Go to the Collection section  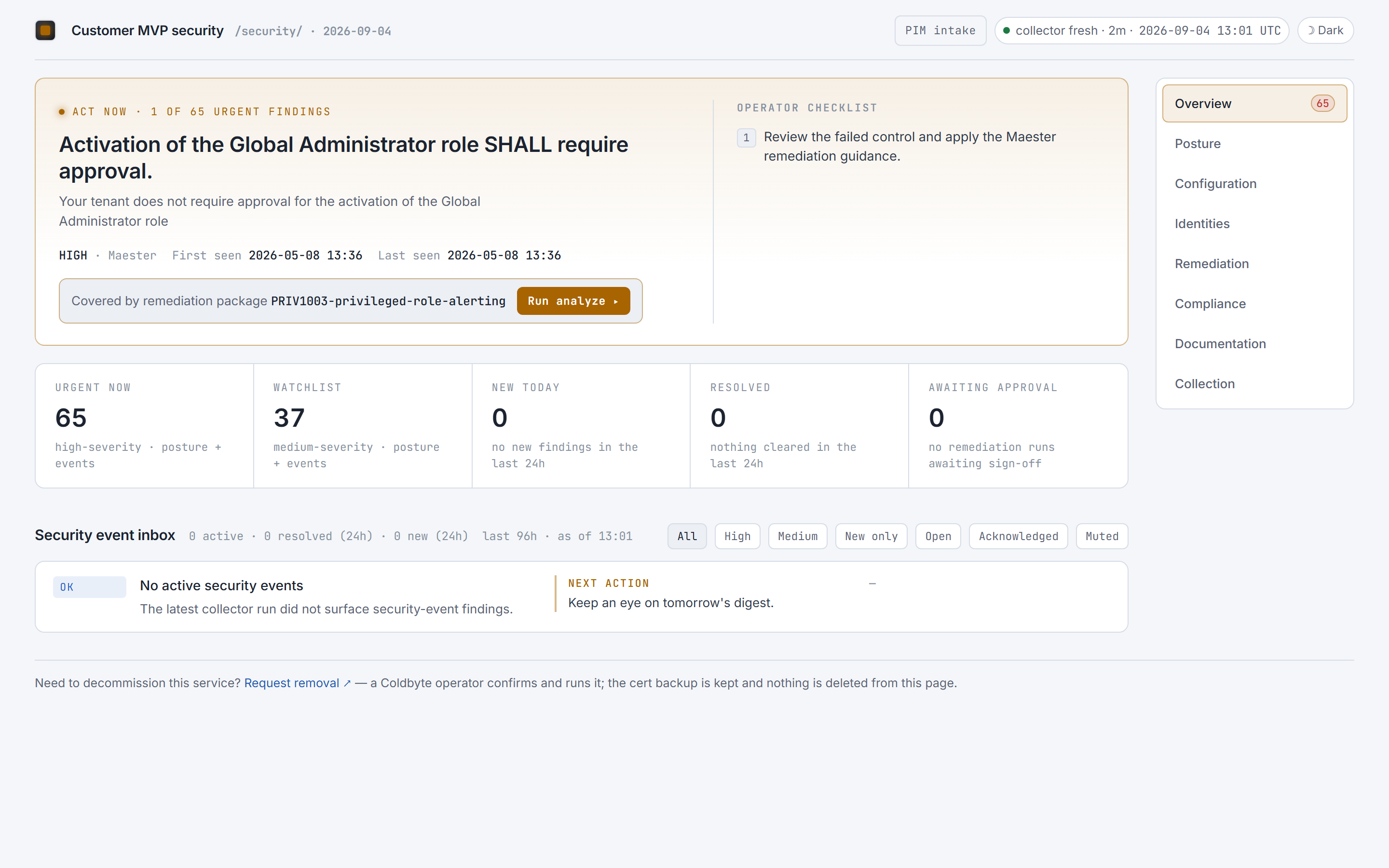pyautogui.click(x=1255, y=384)
